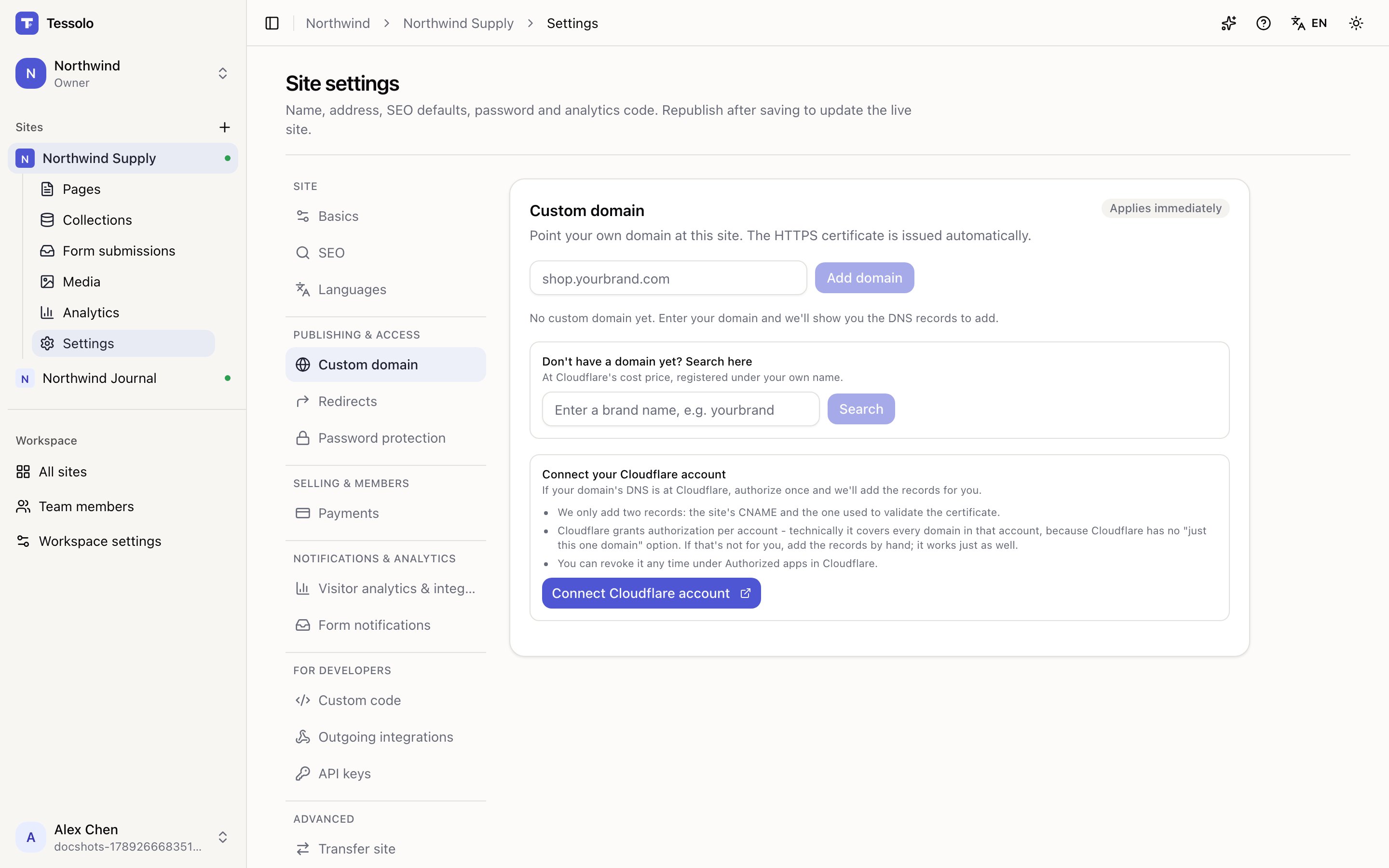The image size is (1389, 868).
Task: Open the AI sparkles assistant icon
Action: [1228, 23]
